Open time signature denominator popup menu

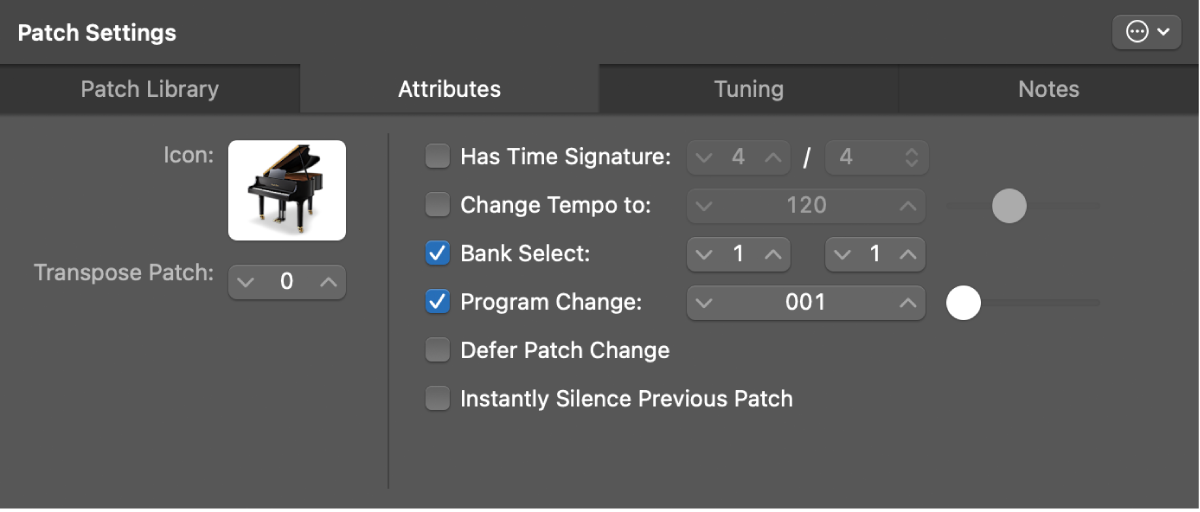coord(877,157)
